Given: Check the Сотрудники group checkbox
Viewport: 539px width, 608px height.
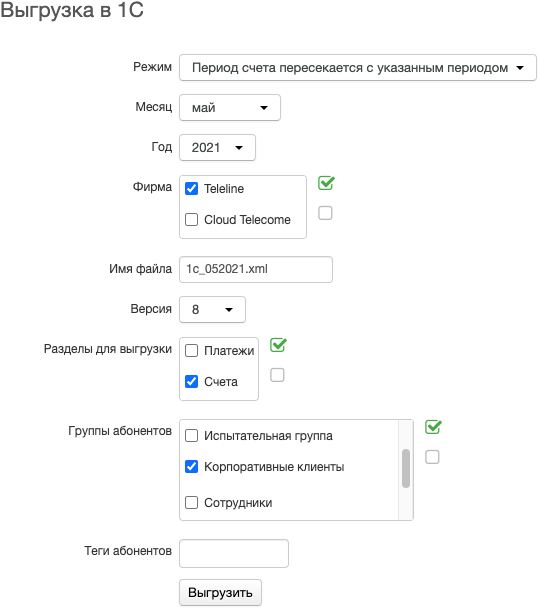Looking at the screenshot, I should [x=192, y=503].
